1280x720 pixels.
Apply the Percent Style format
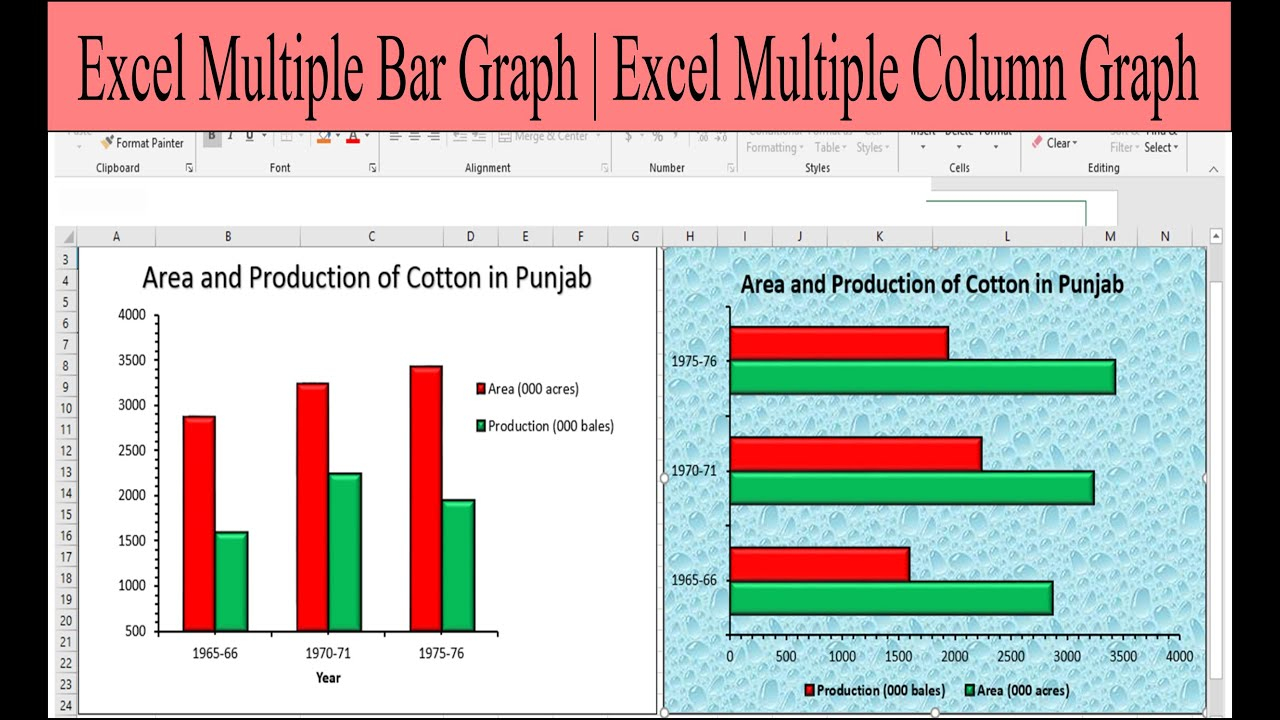658,135
